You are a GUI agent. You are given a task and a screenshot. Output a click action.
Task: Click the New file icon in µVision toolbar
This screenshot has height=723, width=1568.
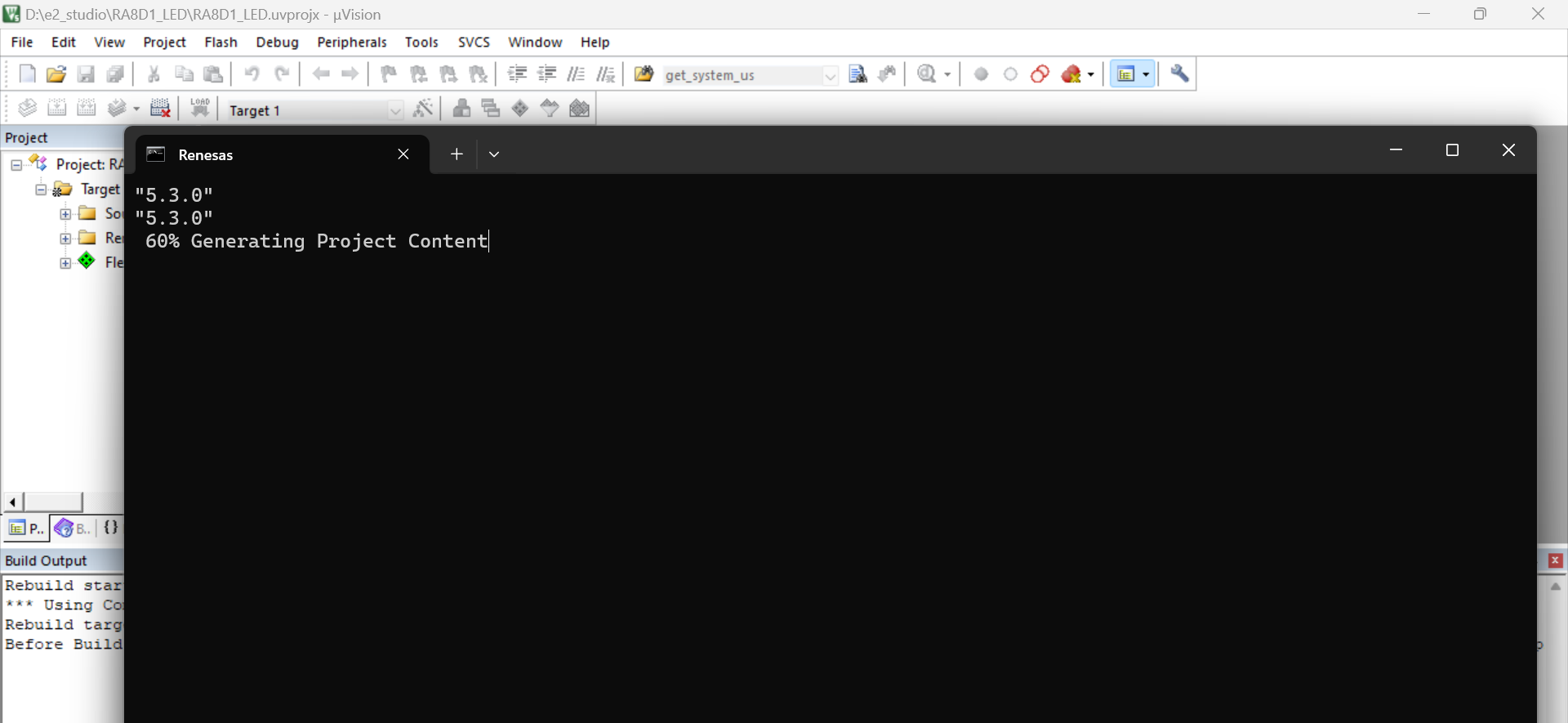[27, 74]
